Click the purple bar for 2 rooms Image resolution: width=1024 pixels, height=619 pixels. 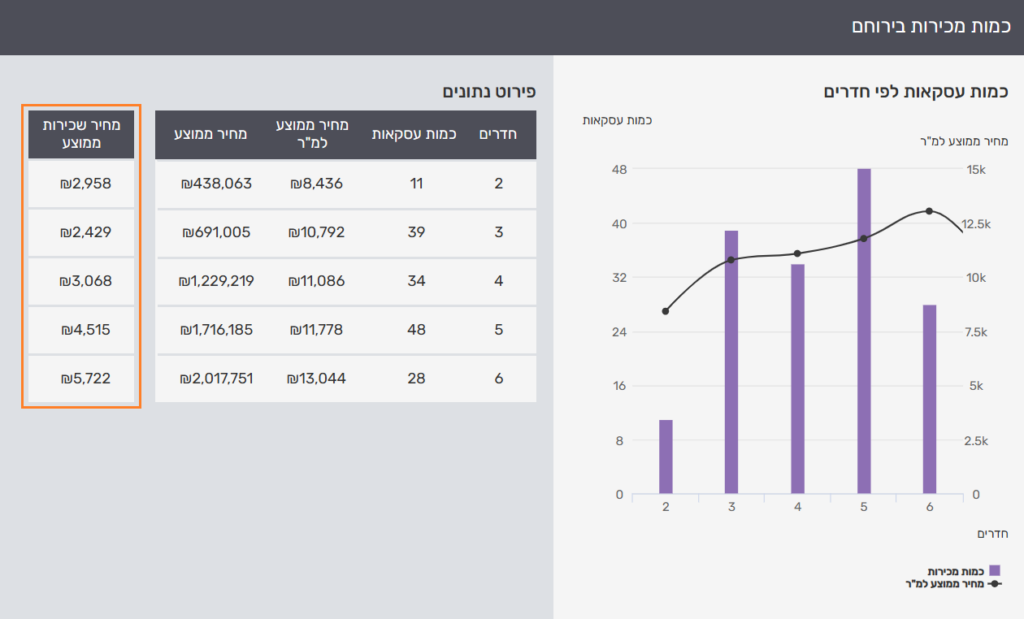[x=666, y=457]
